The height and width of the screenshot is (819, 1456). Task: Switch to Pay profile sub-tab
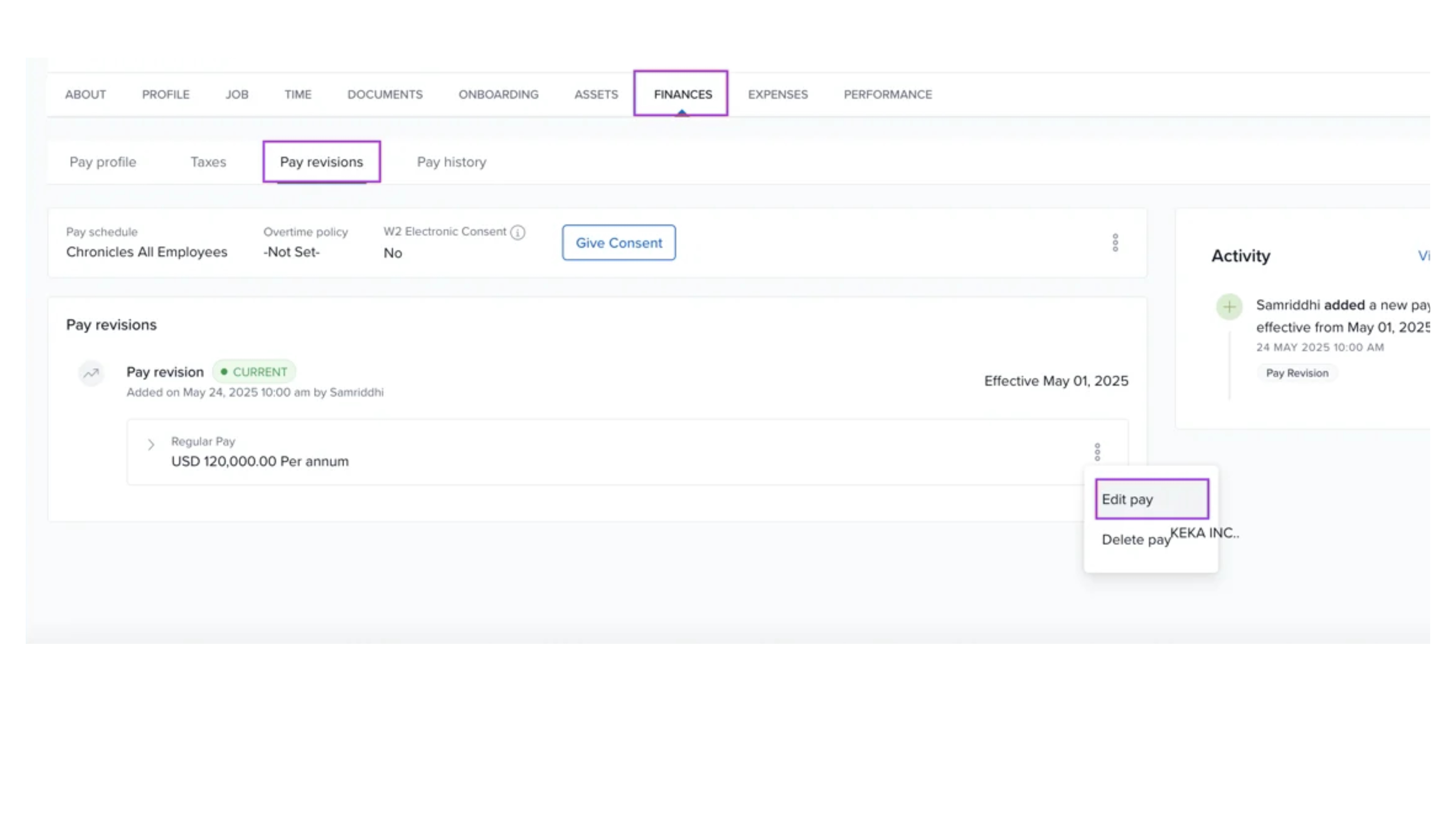point(103,162)
